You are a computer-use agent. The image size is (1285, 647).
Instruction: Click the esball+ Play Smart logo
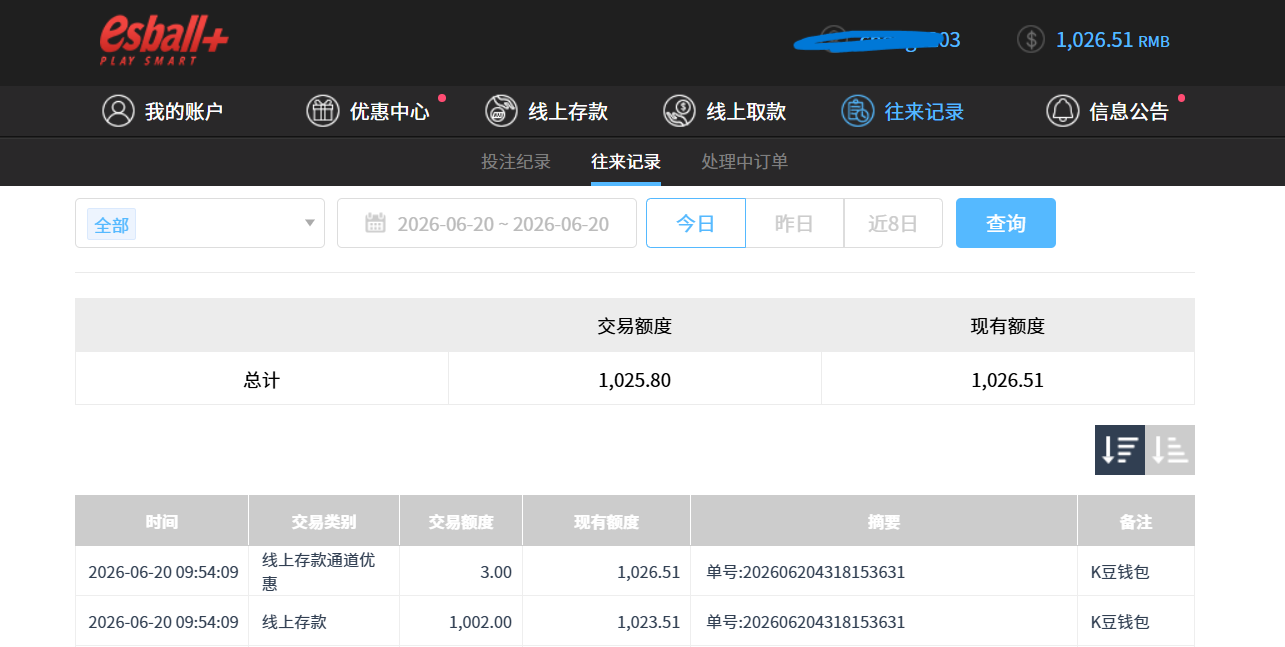click(x=164, y=41)
